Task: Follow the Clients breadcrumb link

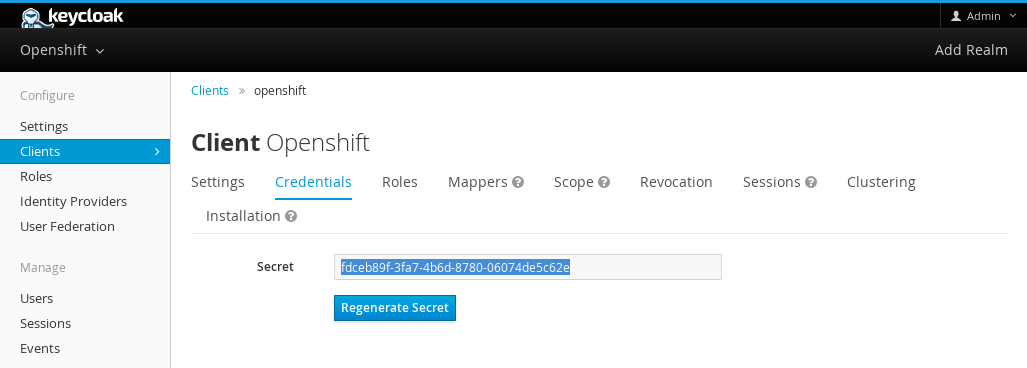Action: (210, 91)
